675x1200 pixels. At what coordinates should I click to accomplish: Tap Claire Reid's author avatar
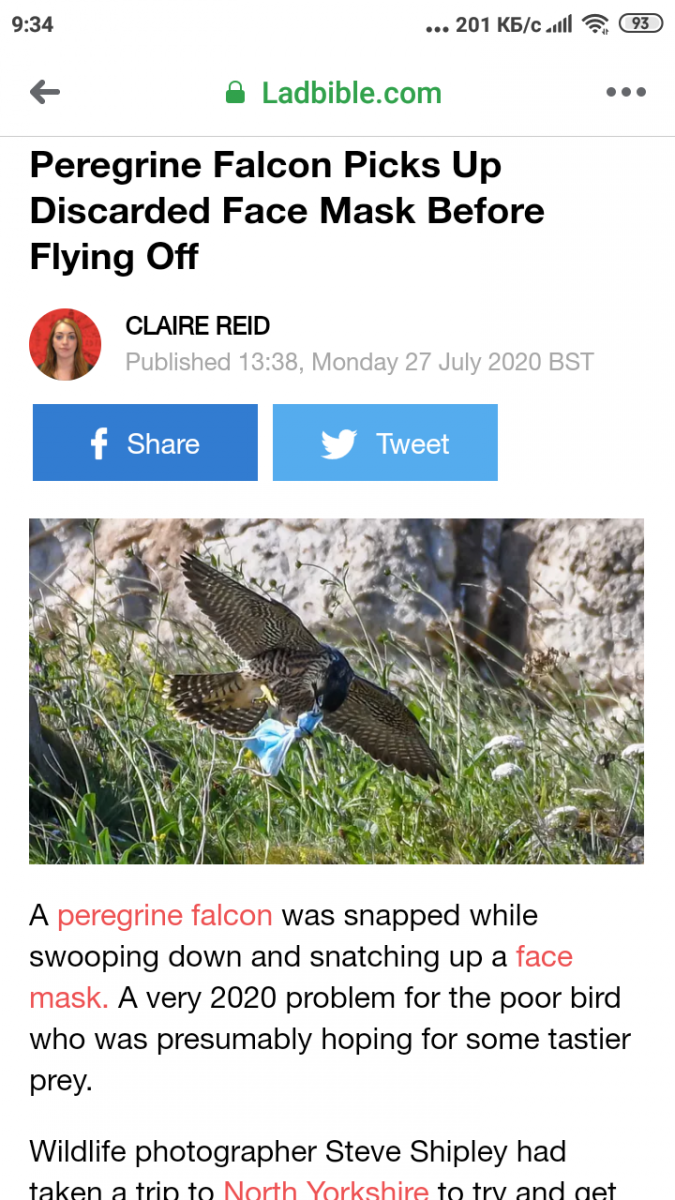click(66, 344)
